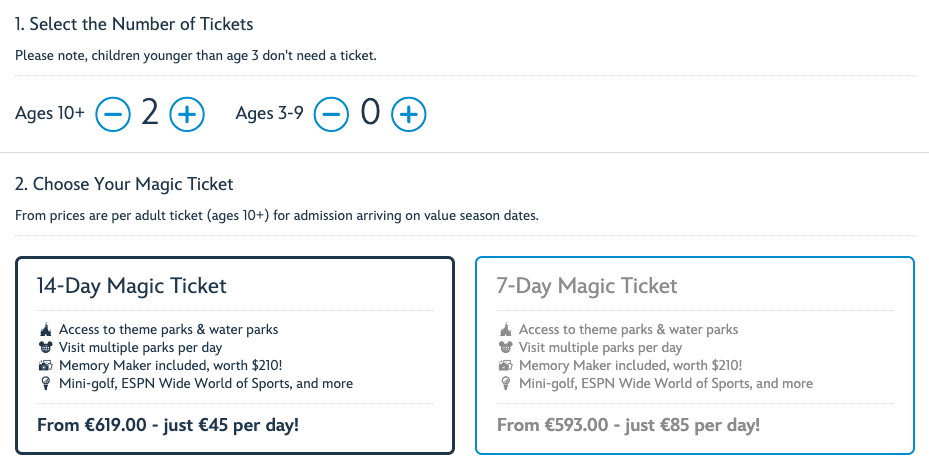Choose the 7-Day Magic Ticket title
This screenshot has height=471, width=929.
[587, 286]
